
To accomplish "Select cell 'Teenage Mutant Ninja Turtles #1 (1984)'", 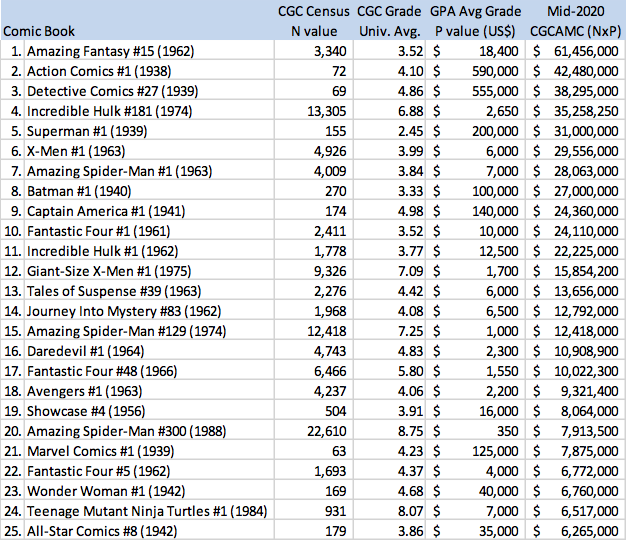I will click(147, 511).
